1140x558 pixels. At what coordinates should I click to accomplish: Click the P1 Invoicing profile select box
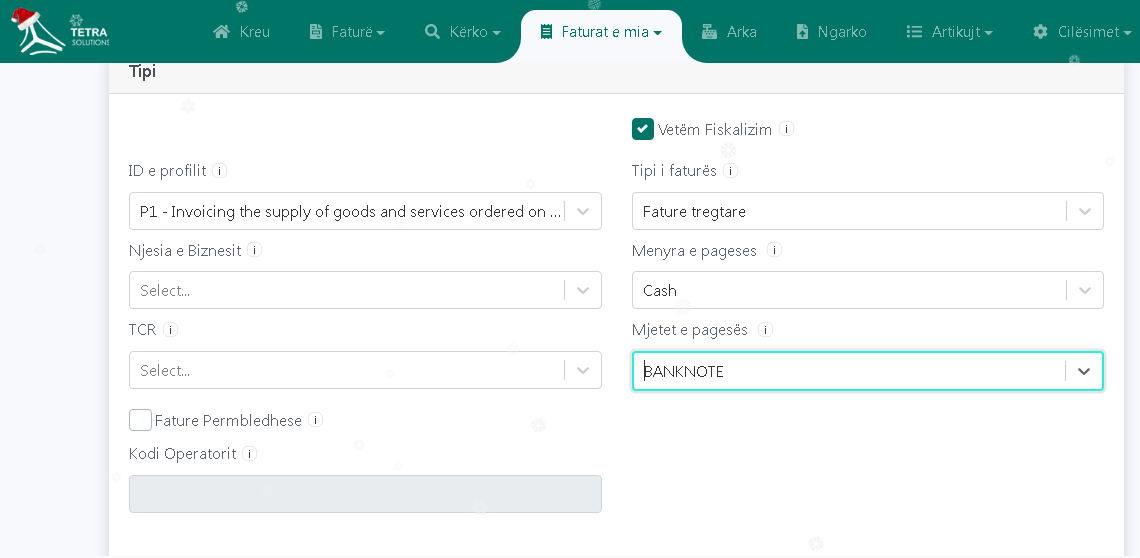pyautogui.click(x=365, y=211)
